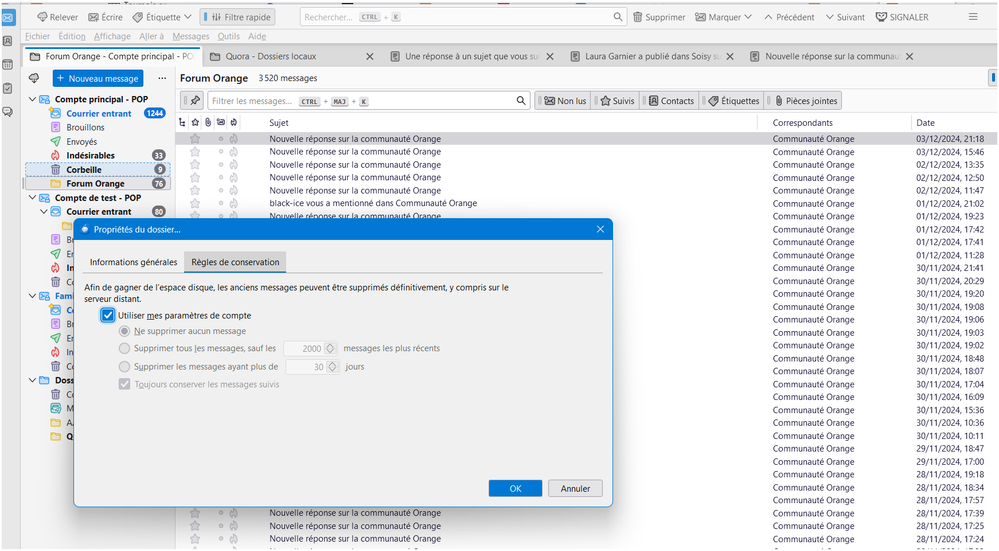999x551 pixels.
Task: Collapse the Compte principal - POP account
Action: (32, 99)
